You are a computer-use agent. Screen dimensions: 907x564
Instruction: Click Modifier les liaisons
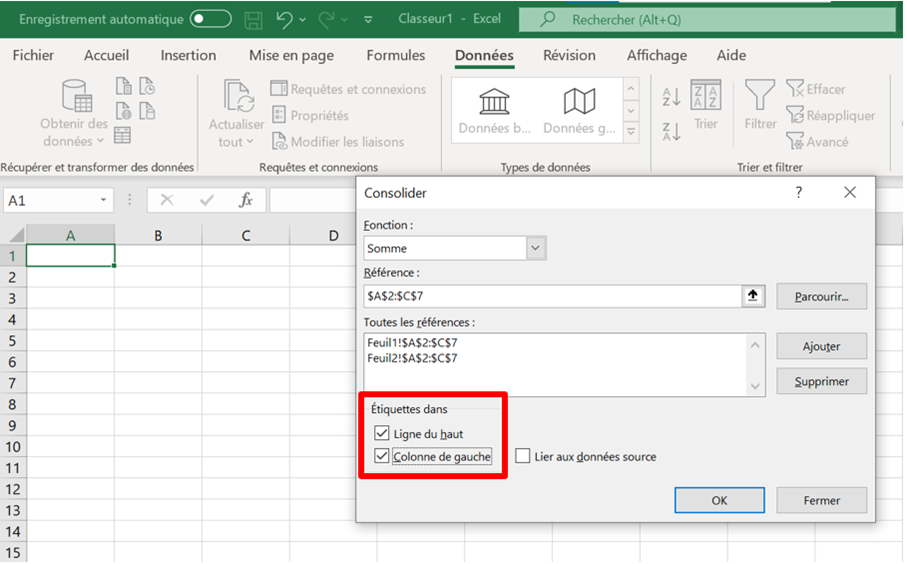coord(338,142)
